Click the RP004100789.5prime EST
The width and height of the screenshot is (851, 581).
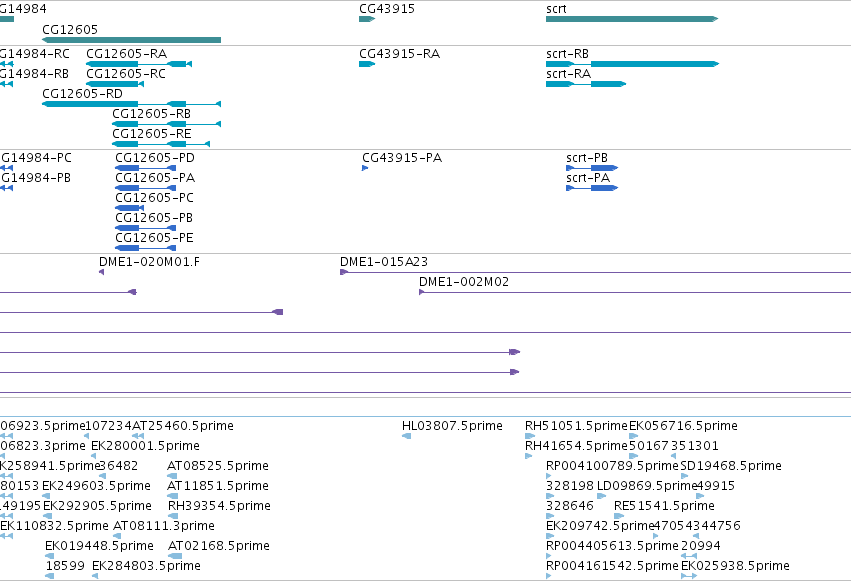pos(550,476)
